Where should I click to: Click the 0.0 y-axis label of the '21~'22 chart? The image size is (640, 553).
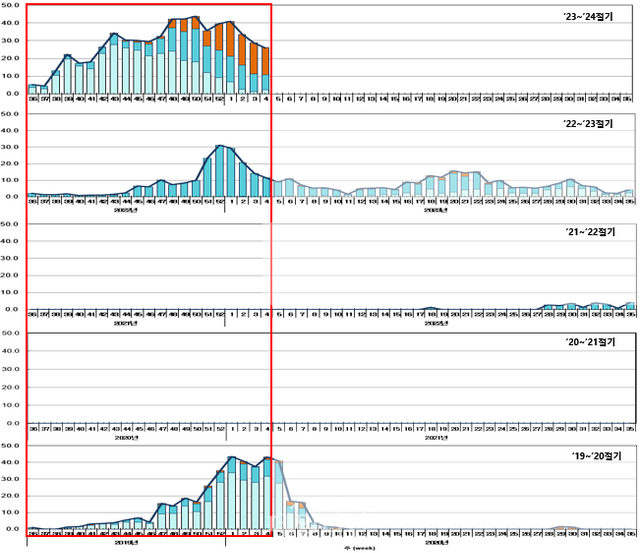(13, 310)
